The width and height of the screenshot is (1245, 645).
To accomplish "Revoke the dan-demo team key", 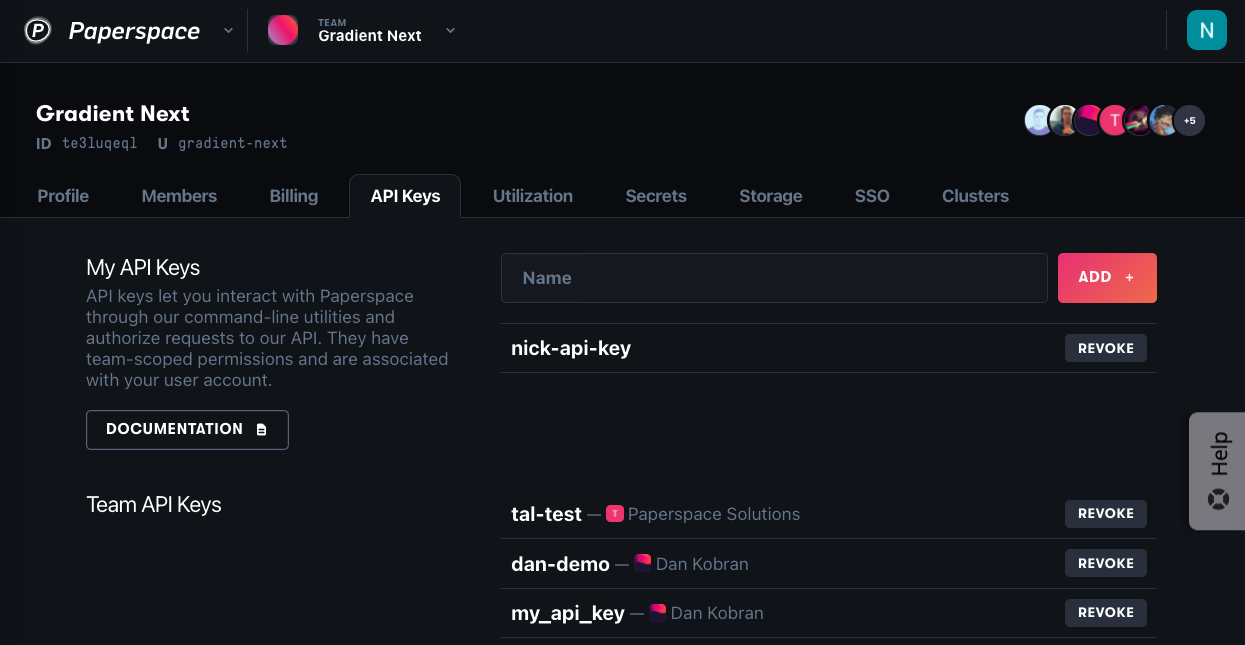I will pos(1106,563).
